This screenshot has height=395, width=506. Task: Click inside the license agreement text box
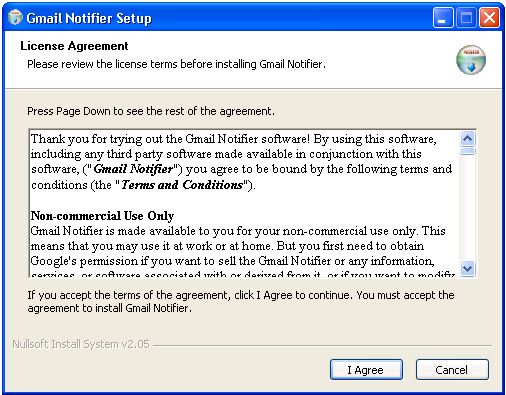pyautogui.click(x=245, y=203)
